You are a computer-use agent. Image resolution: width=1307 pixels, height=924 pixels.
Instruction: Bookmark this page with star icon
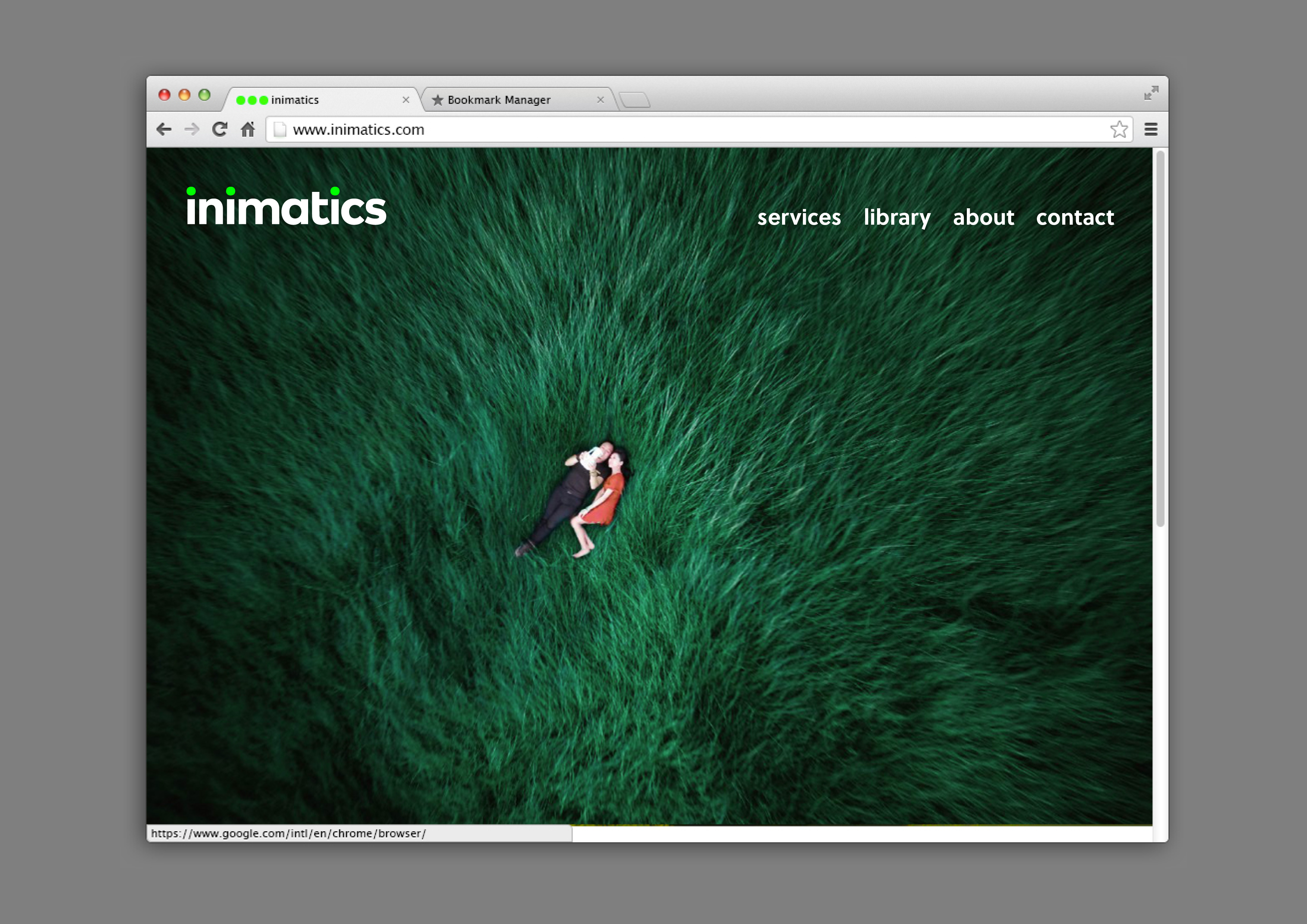[1118, 130]
